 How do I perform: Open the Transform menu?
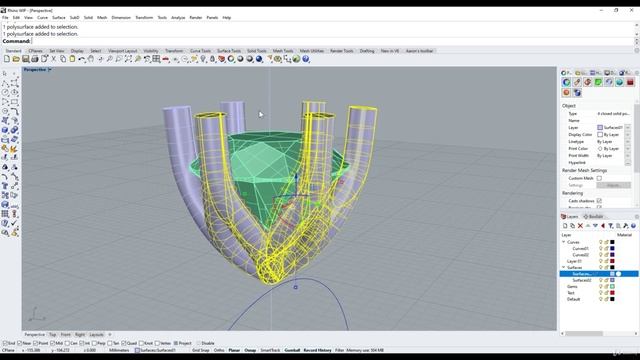pos(144,18)
